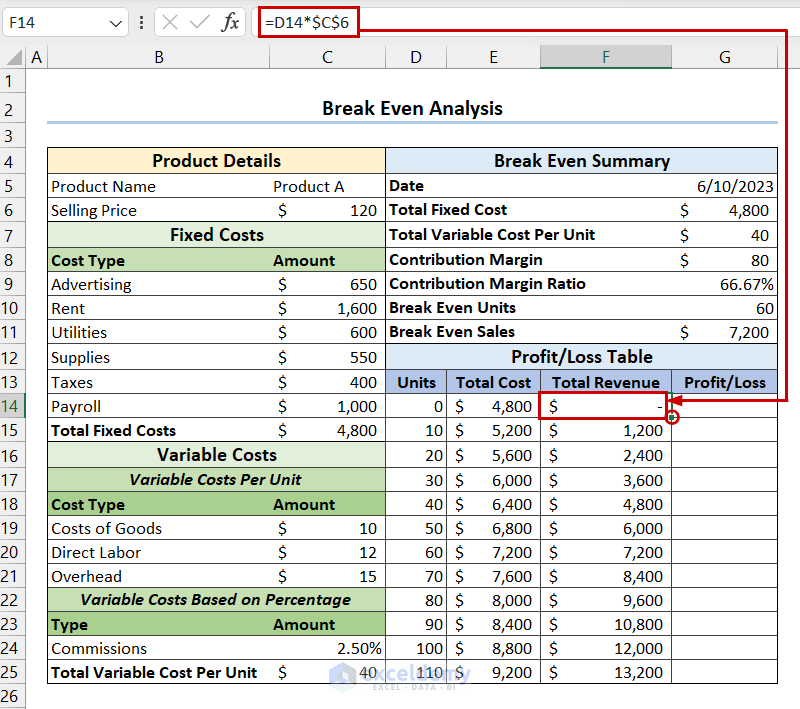Click the Cancel (X) formula icon
Screen dimensions: 800x709
point(170,22)
